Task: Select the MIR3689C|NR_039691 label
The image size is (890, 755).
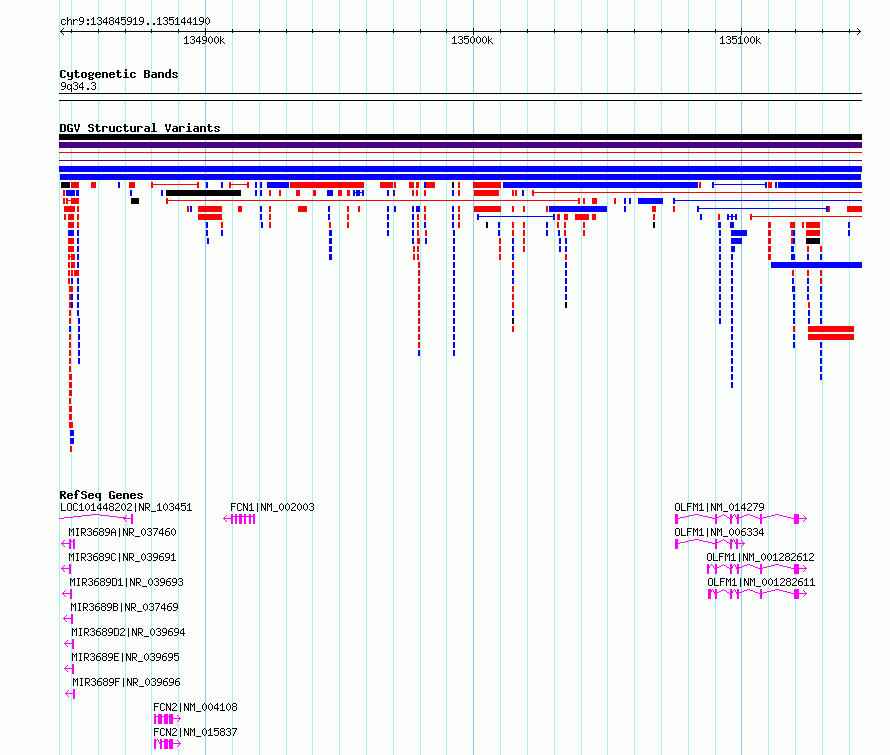Action: coord(122,557)
